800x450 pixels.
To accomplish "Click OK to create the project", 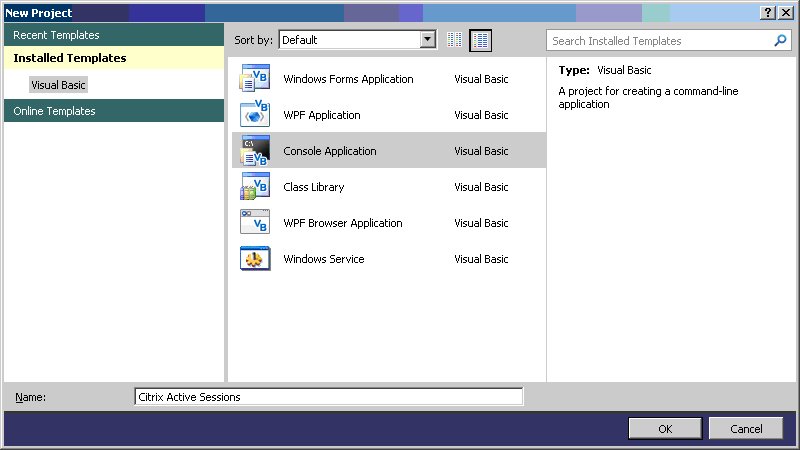I will (x=665, y=429).
